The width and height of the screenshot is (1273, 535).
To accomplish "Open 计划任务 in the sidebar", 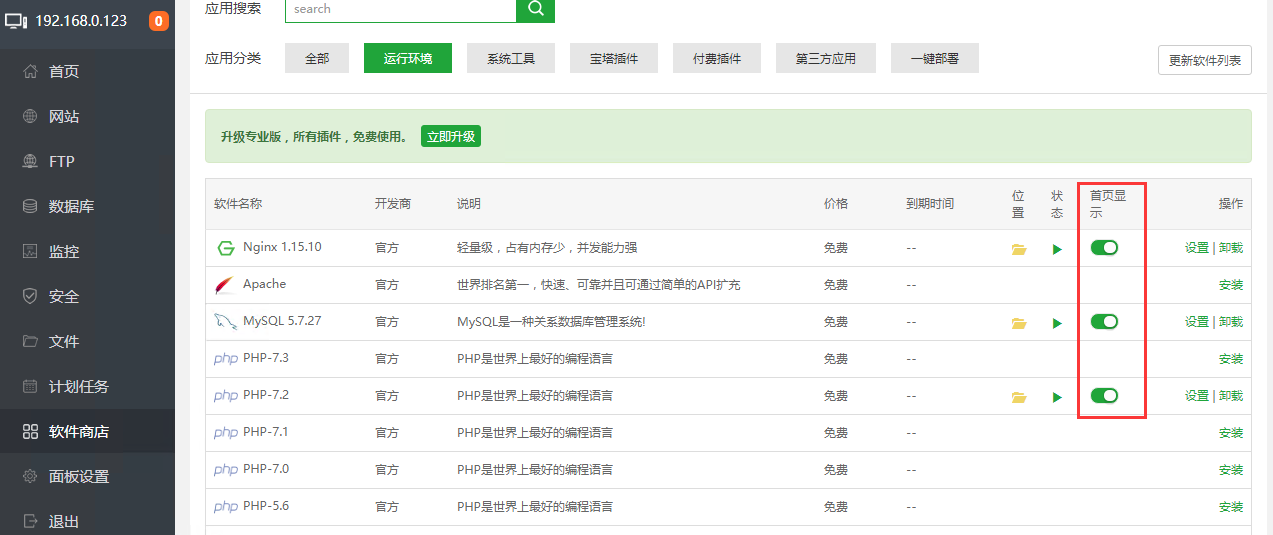I will coord(87,386).
